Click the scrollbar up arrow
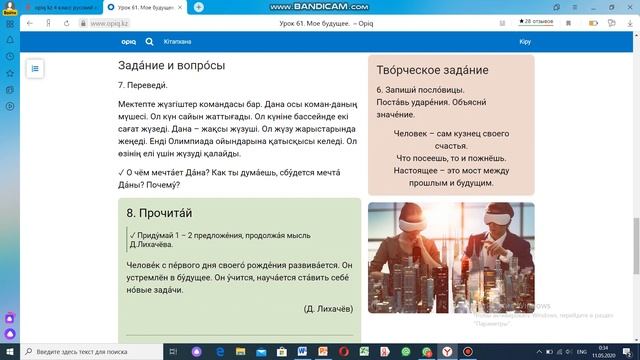Viewport: 640px width, 360px height. (x=636, y=36)
